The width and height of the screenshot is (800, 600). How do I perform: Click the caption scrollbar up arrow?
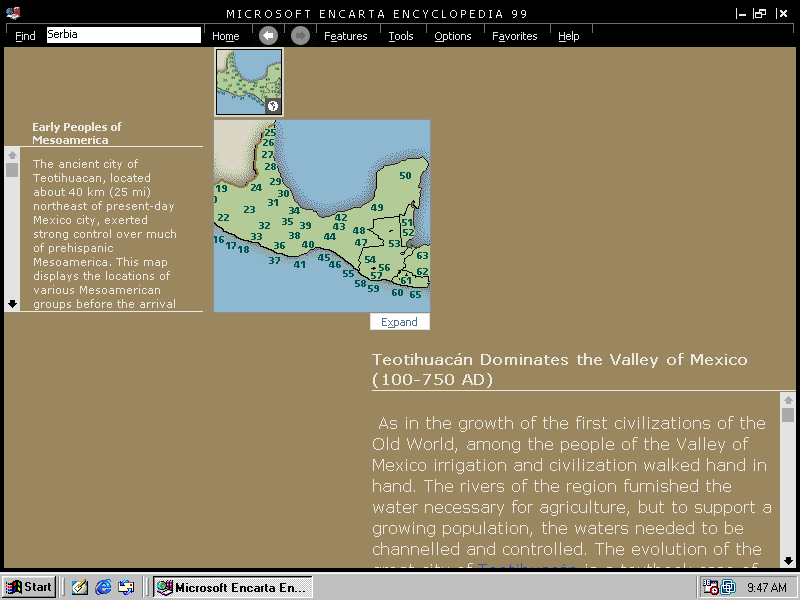click(x=12, y=155)
